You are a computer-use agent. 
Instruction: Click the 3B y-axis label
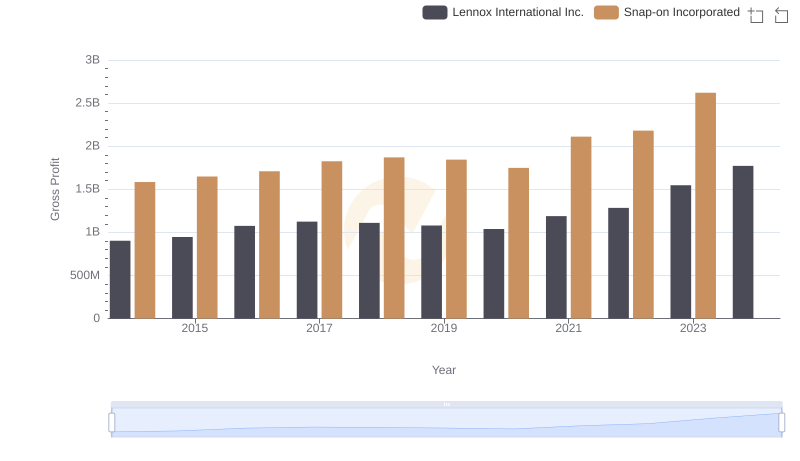pyautogui.click(x=92, y=60)
